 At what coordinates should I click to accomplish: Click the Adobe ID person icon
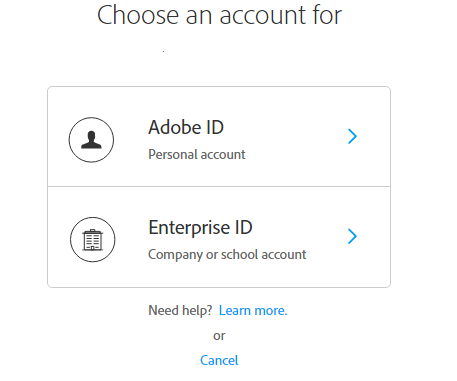[91, 140]
